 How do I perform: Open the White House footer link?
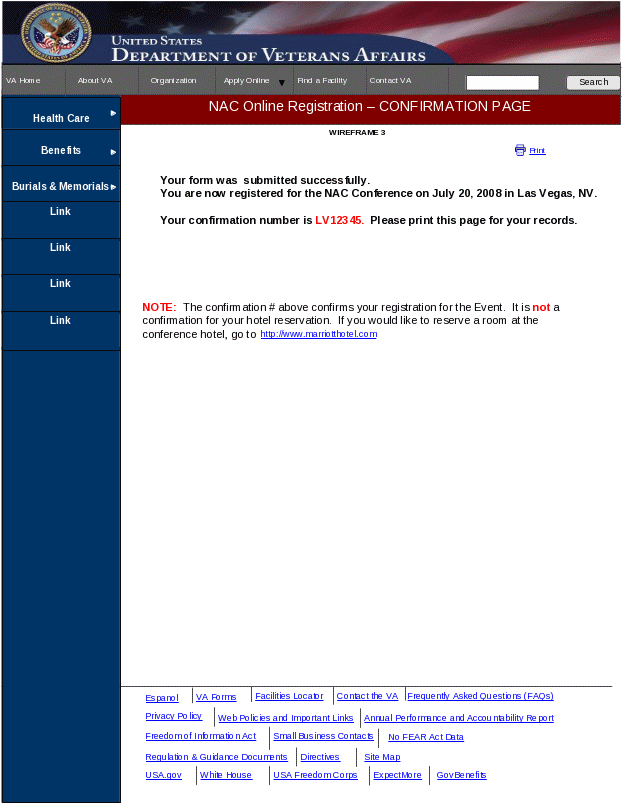pos(226,775)
